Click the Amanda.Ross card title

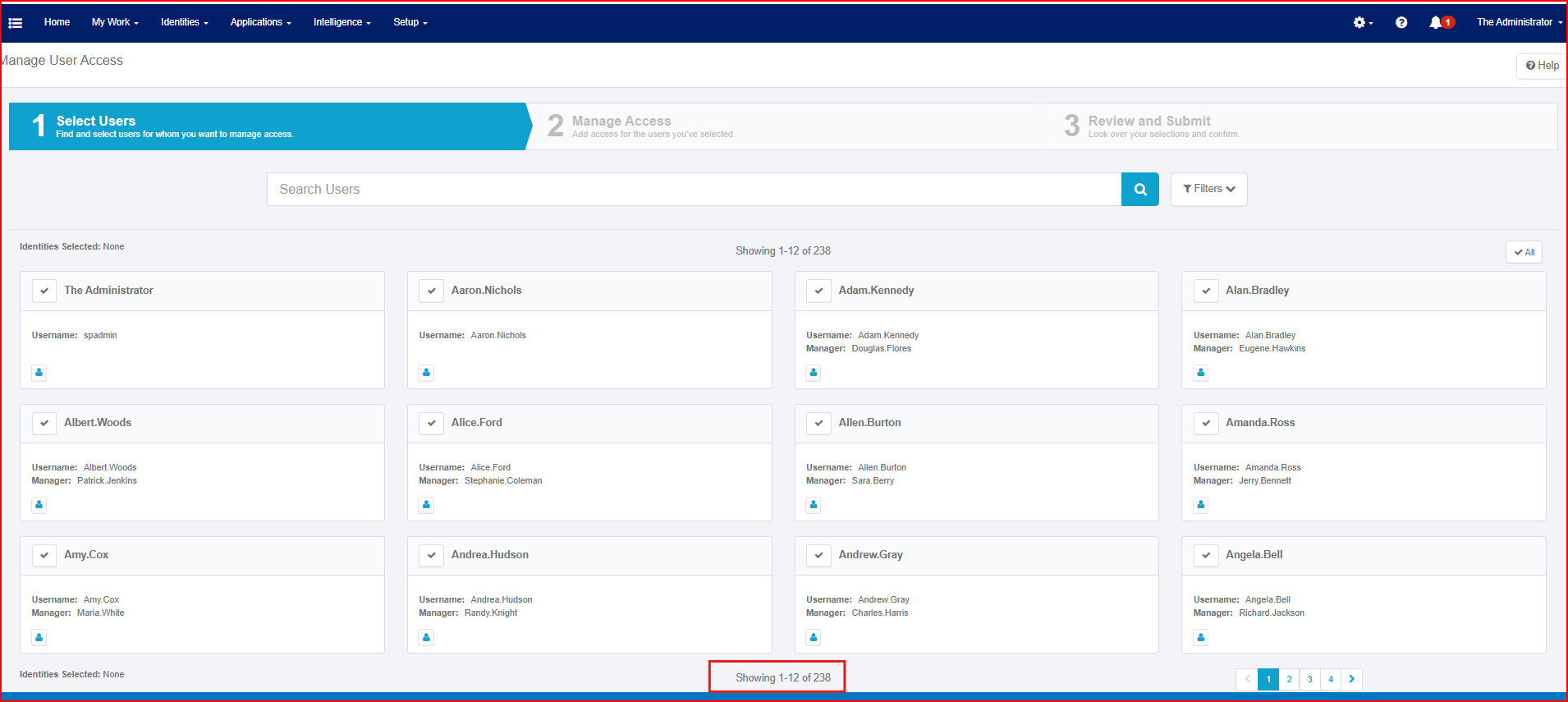[x=1260, y=423]
